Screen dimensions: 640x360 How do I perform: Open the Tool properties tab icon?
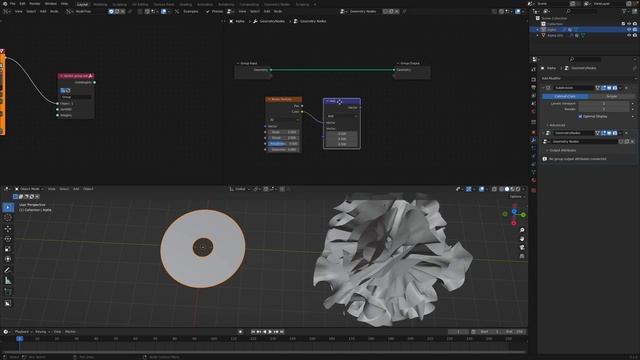point(533,70)
